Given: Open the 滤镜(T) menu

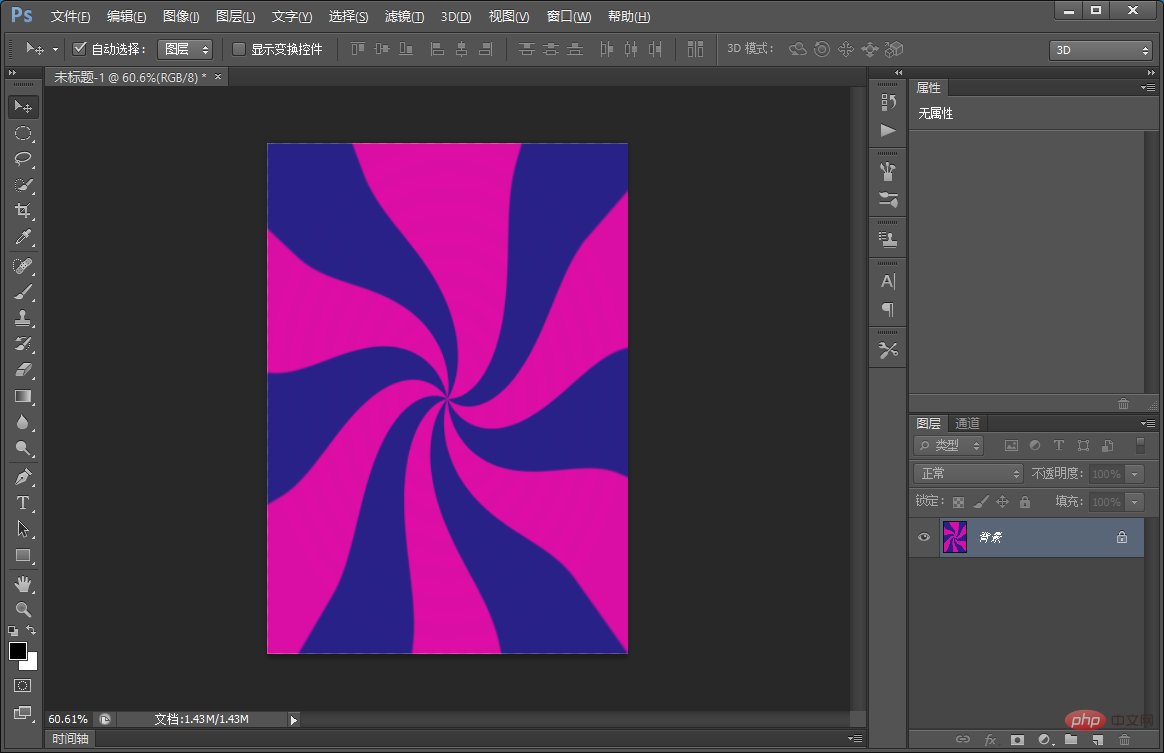Looking at the screenshot, I should tap(404, 17).
